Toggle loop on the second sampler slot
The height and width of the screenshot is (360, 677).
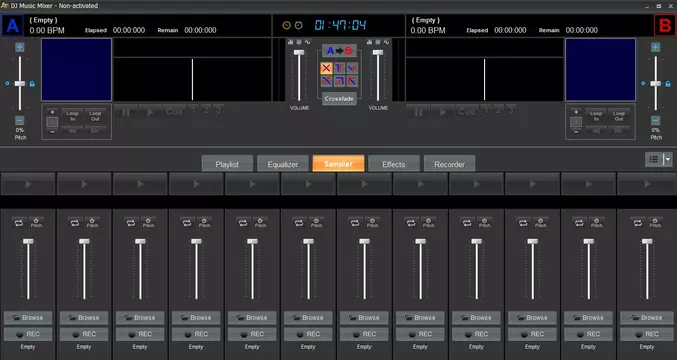pos(75,223)
